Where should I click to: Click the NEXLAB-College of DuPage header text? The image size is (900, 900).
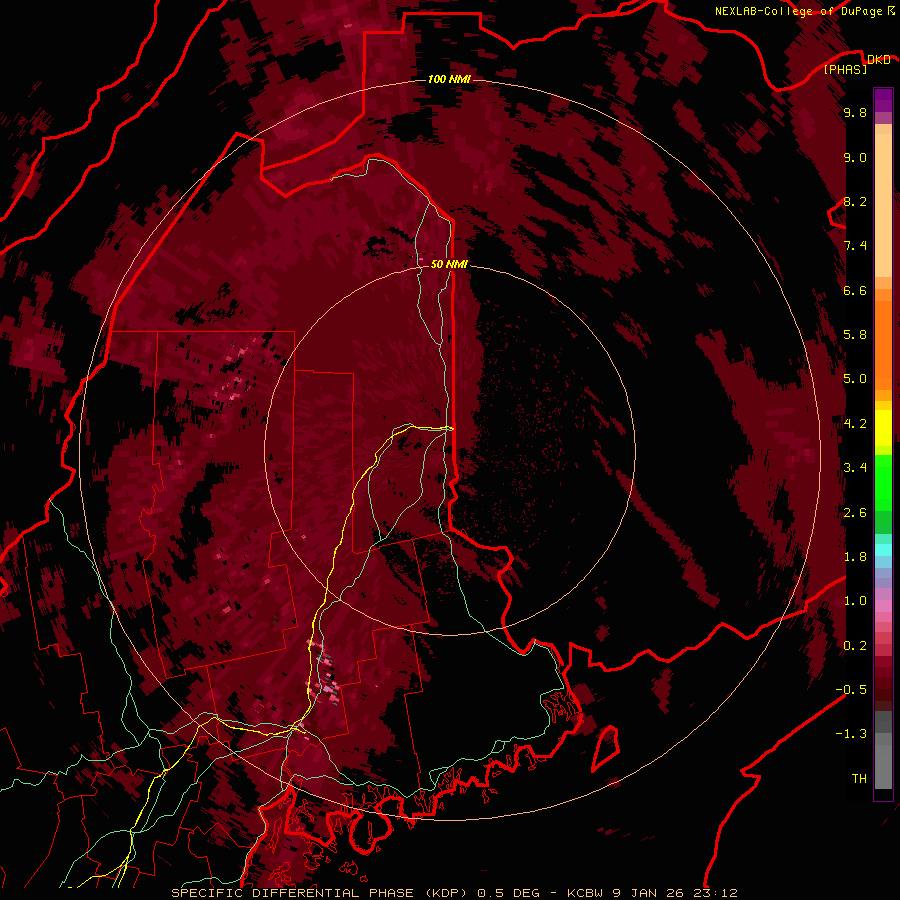click(x=798, y=11)
